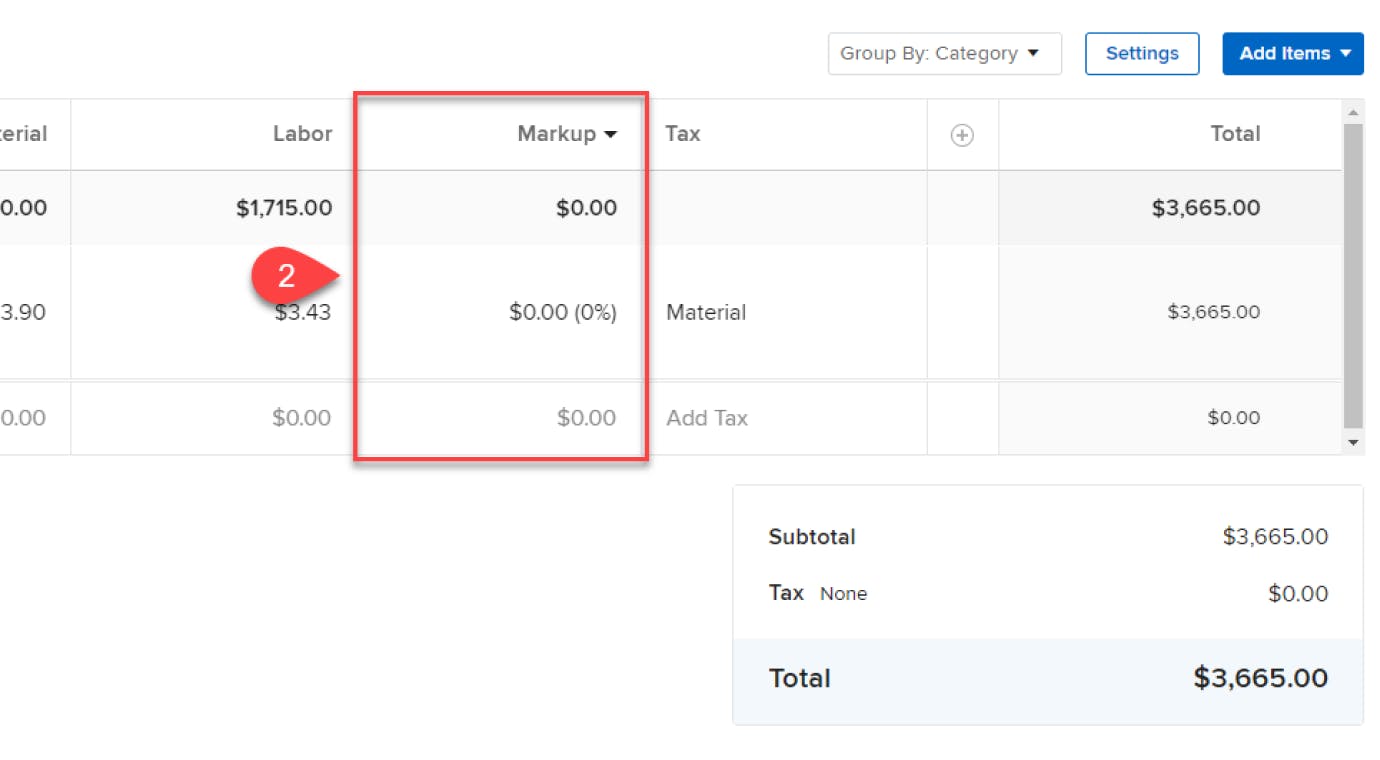Expand the Add Items dropdown button

point(1293,54)
